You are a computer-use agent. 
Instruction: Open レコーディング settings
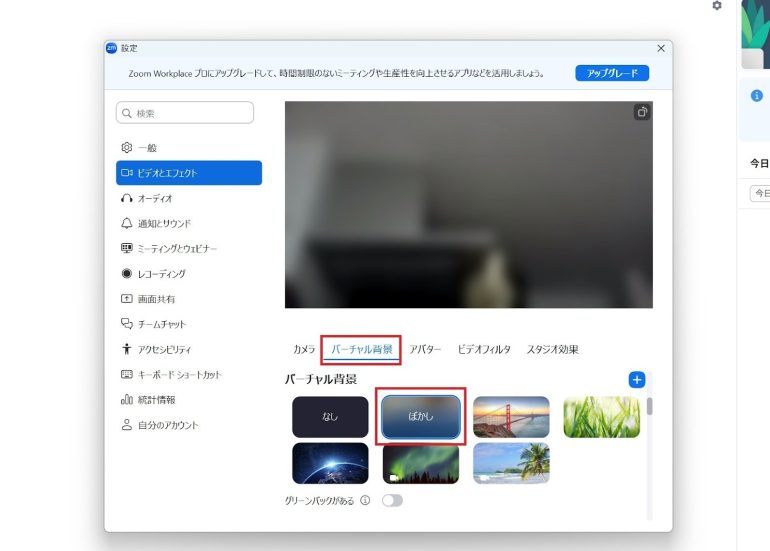coord(160,274)
